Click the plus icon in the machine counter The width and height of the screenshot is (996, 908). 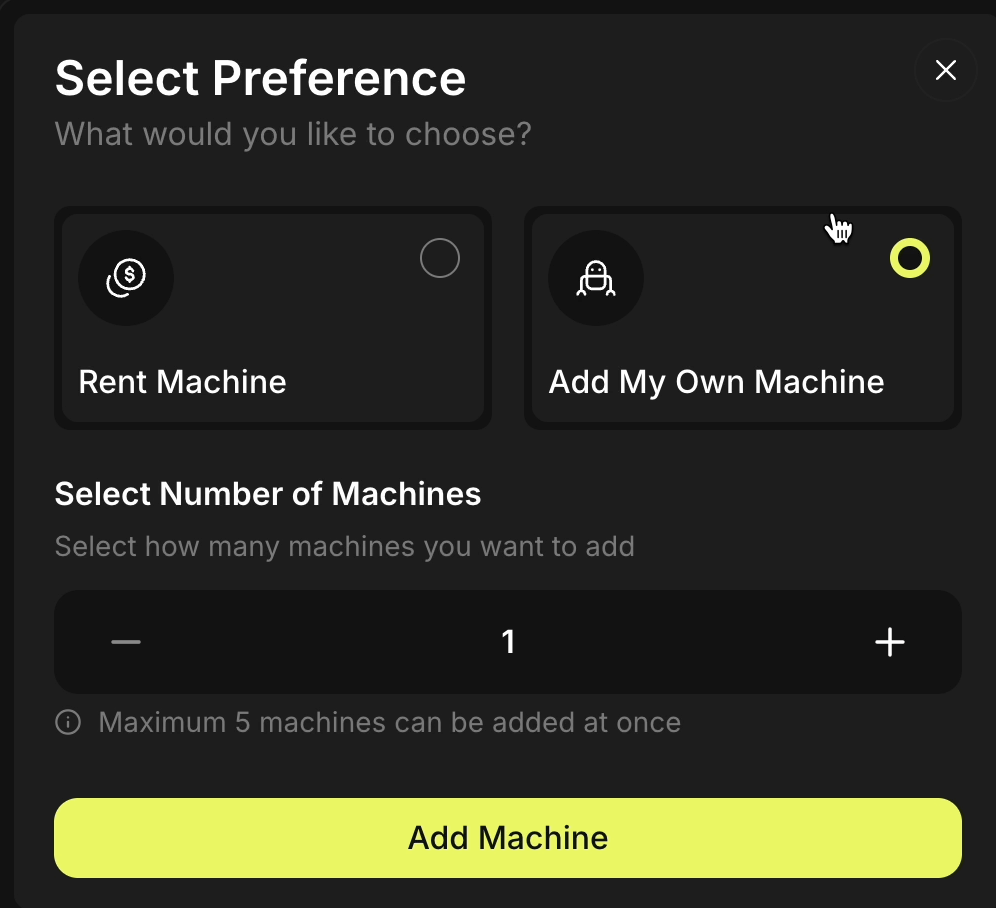coord(889,642)
